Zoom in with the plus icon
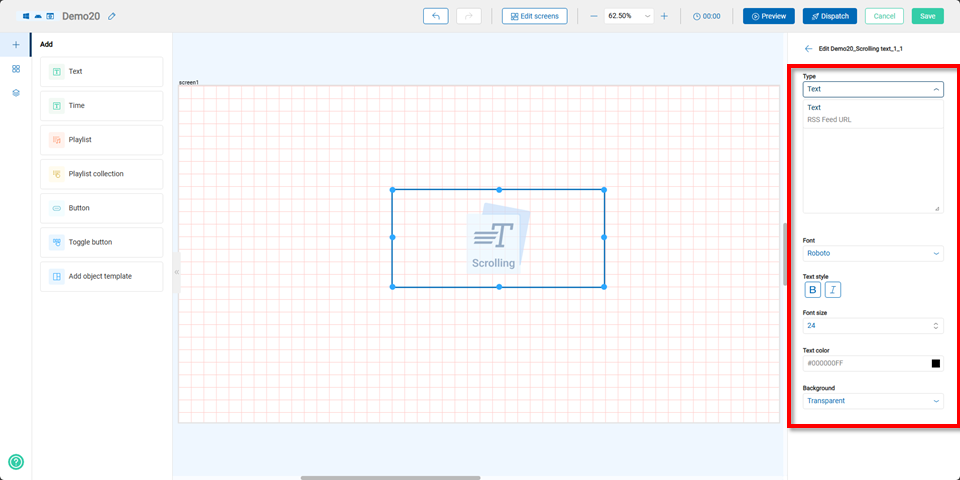 664,16
